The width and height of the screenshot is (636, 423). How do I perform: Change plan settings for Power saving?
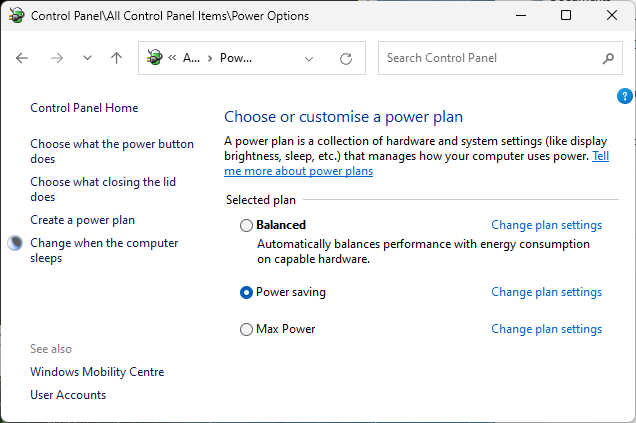(x=546, y=292)
